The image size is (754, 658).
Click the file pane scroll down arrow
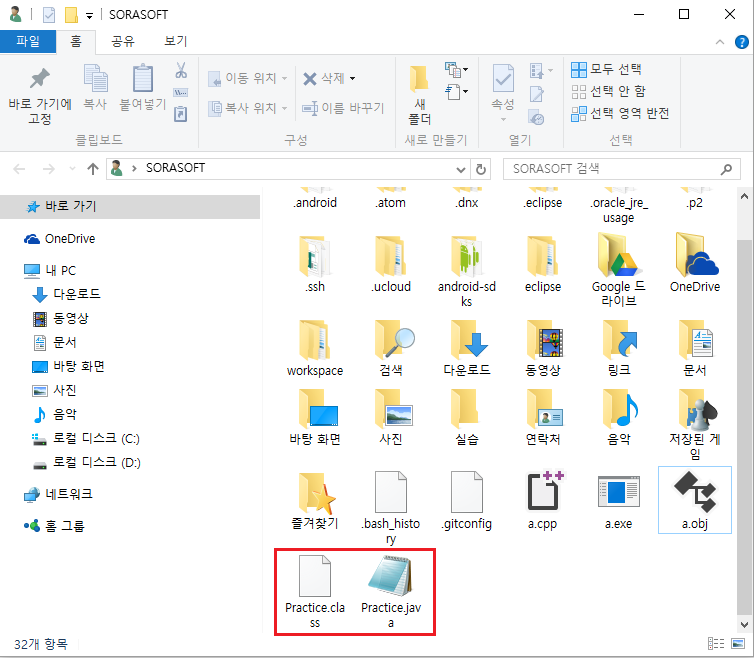point(744,625)
